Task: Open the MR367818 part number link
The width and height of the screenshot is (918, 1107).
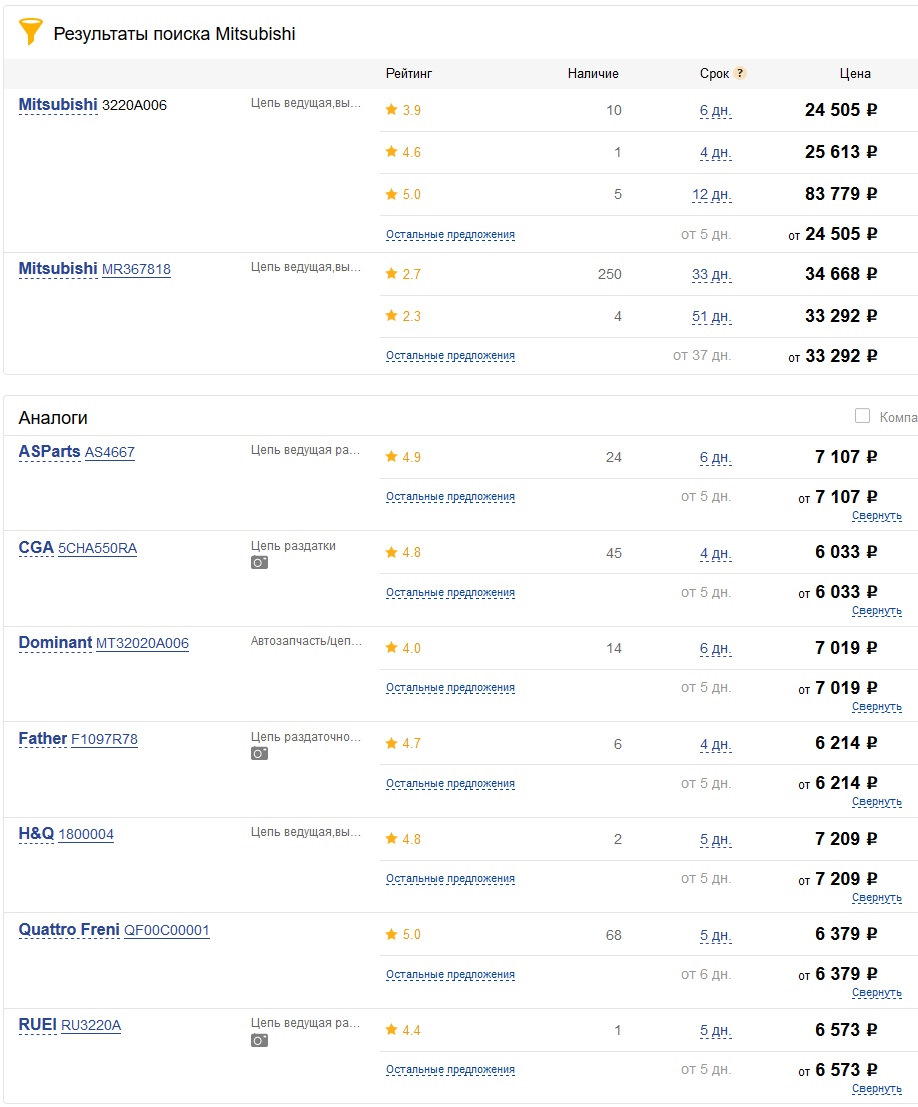Action: [136, 269]
